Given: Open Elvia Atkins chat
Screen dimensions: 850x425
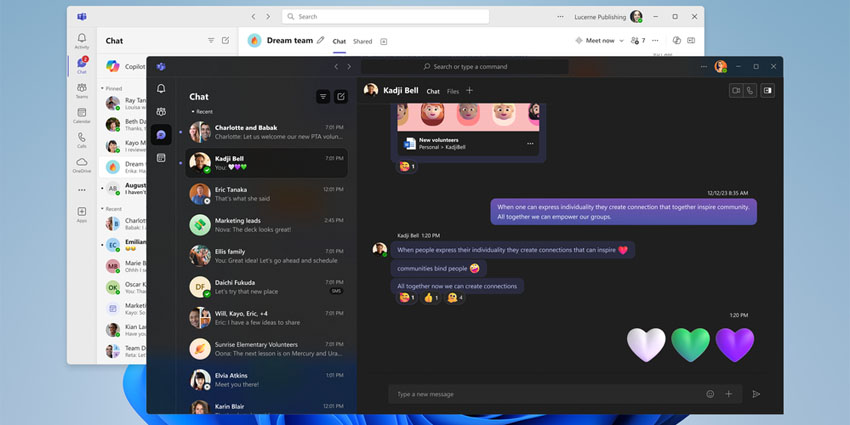Looking at the screenshot, I should point(266,379).
